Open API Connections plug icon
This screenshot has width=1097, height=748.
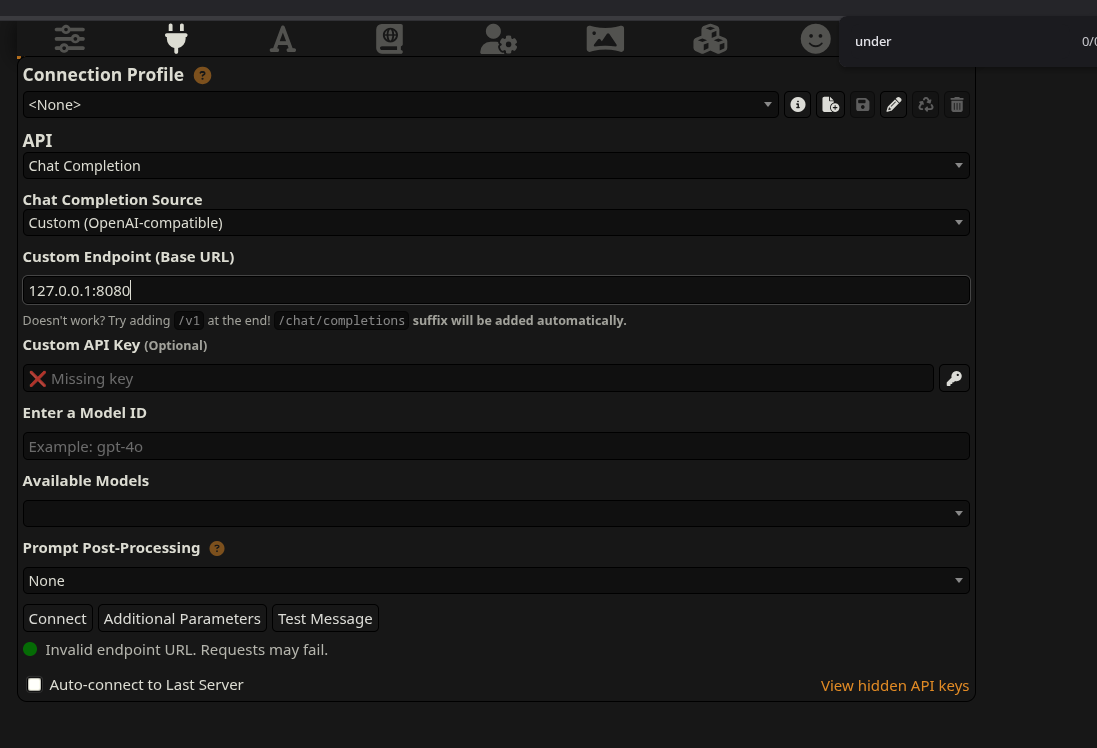(176, 38)
